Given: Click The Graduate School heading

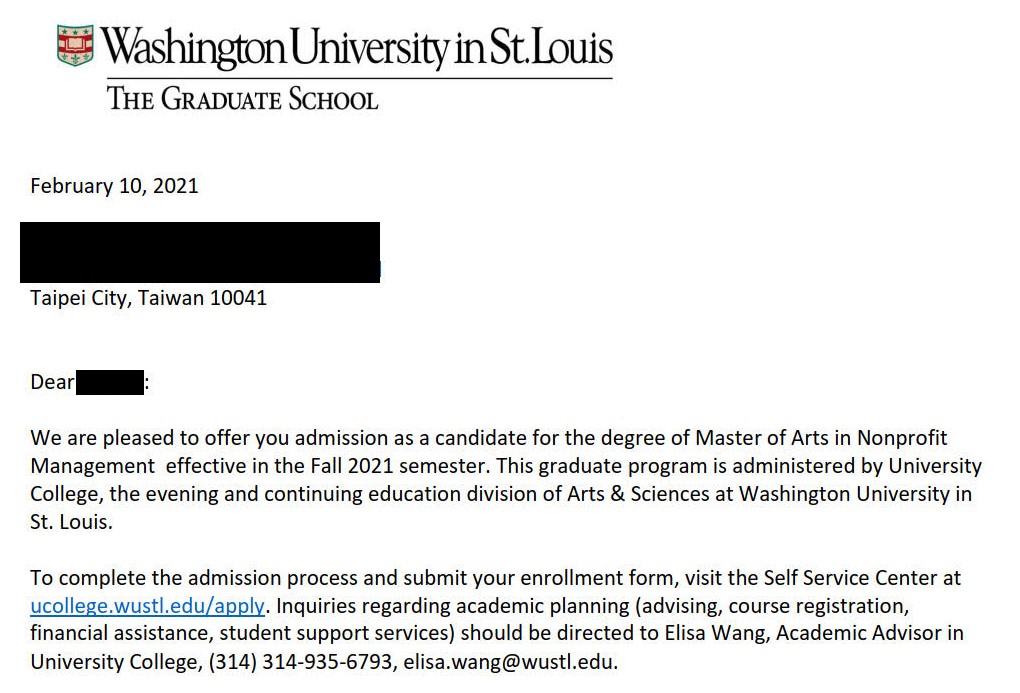Looking at the screenshot, I should (x=243, y=99).
